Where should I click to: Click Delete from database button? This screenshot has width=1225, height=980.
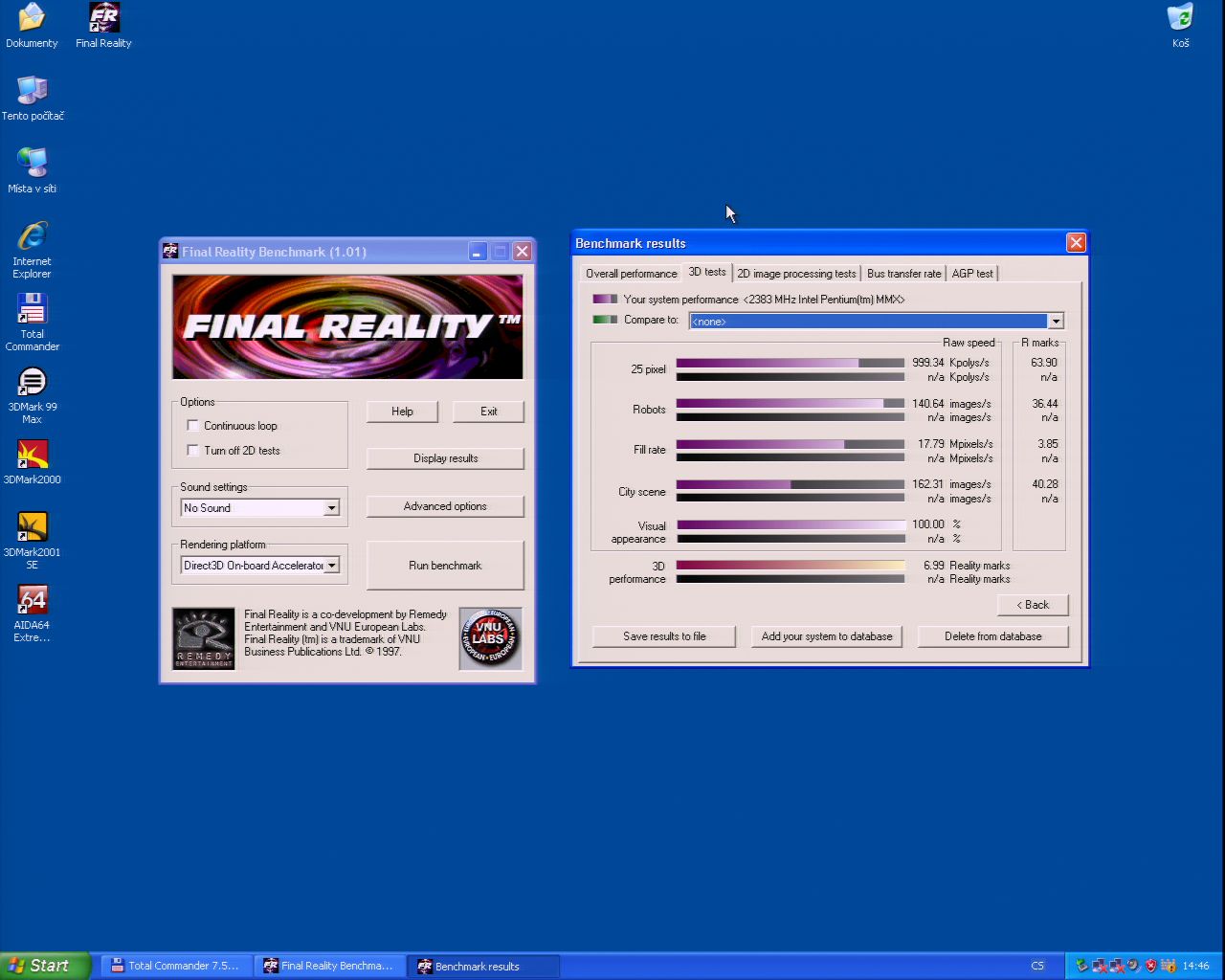[x=993, y=636]
